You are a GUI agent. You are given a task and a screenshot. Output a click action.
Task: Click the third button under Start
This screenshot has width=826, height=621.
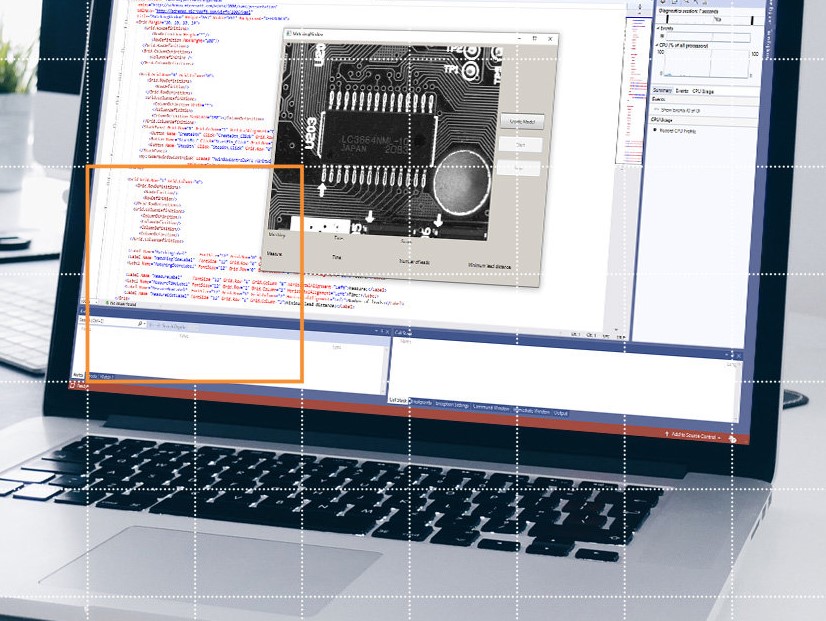pyautogui.click(x=519, y=169)
